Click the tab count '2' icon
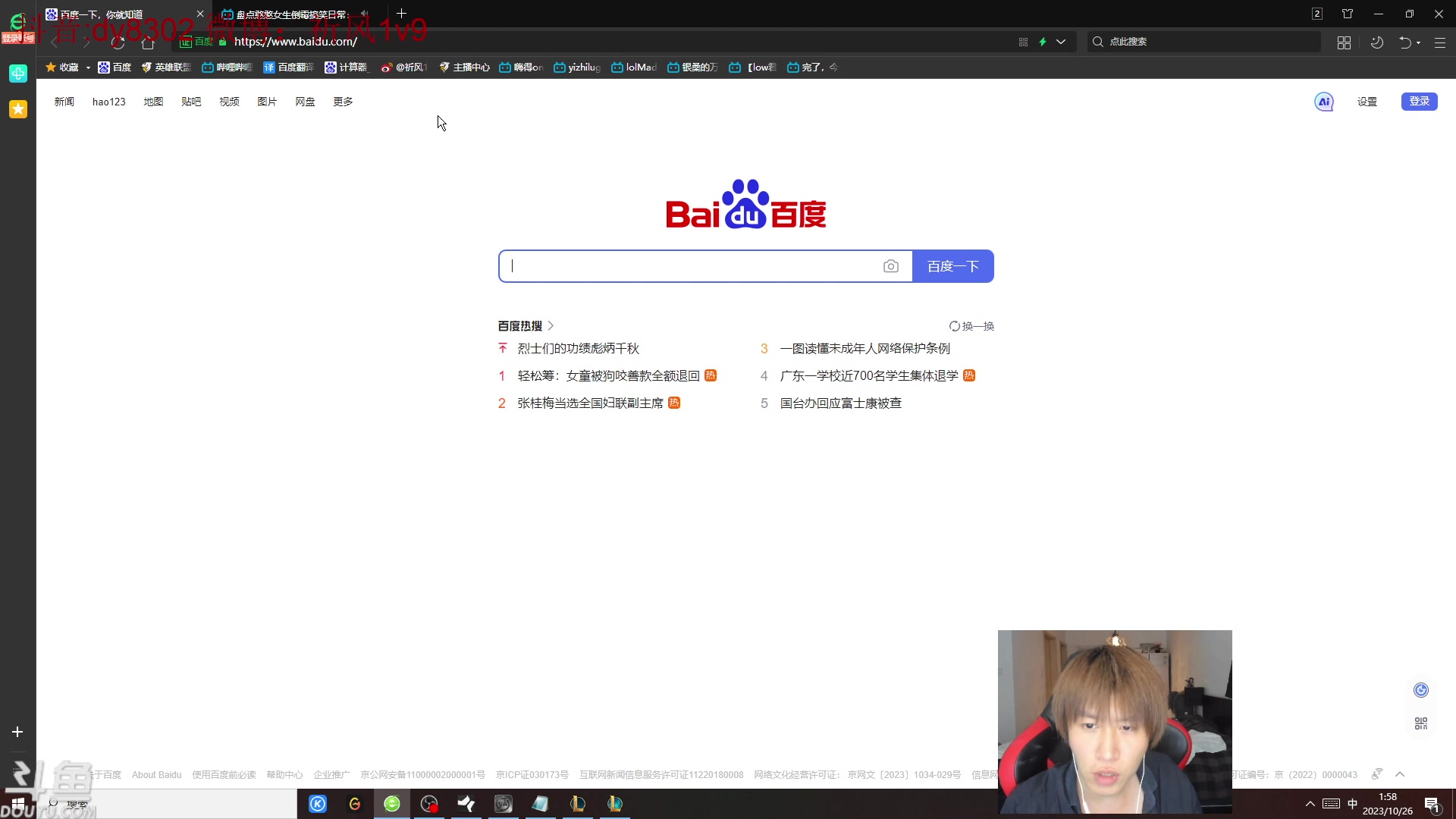The width and height of the screenshot is (1456, 819). point(1317,14)
